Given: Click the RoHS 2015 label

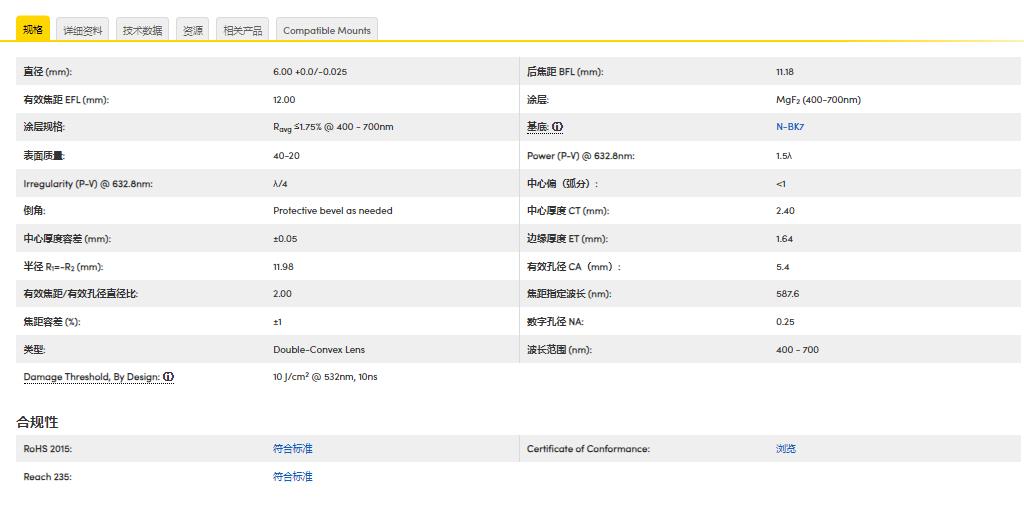Looking at the screenshot, I should [x=48, y=449].
